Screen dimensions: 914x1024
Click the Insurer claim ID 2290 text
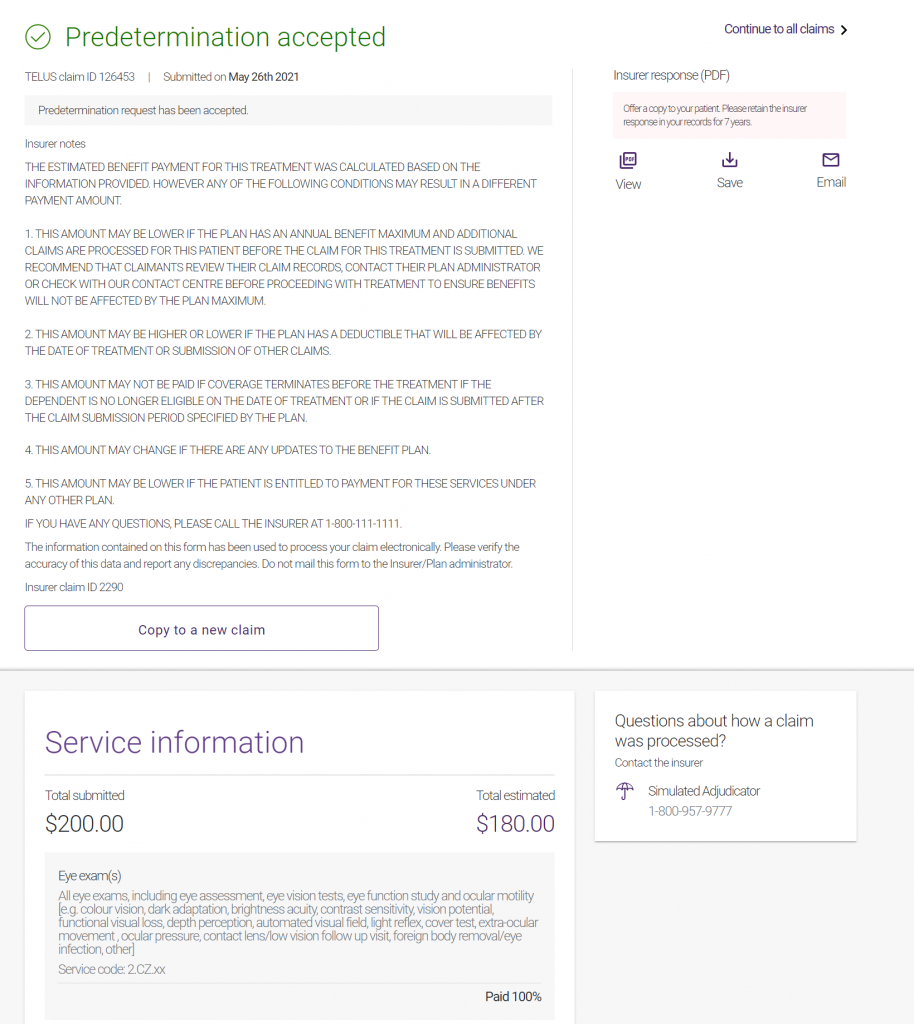pos(74,587)
